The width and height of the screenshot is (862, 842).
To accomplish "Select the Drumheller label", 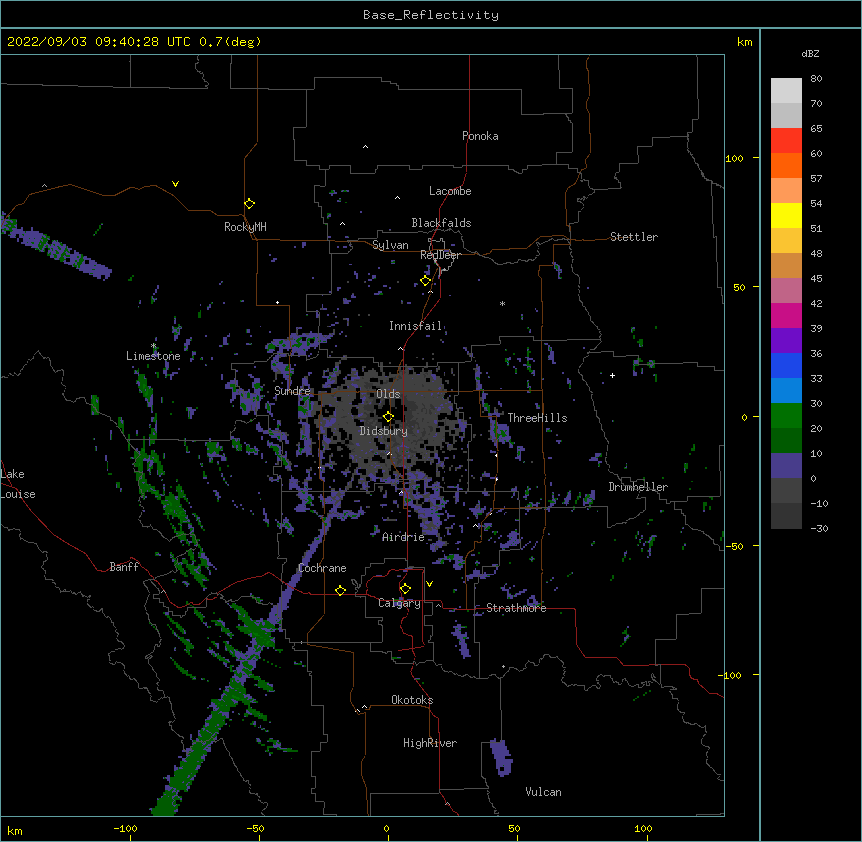I will click(638, 487).
